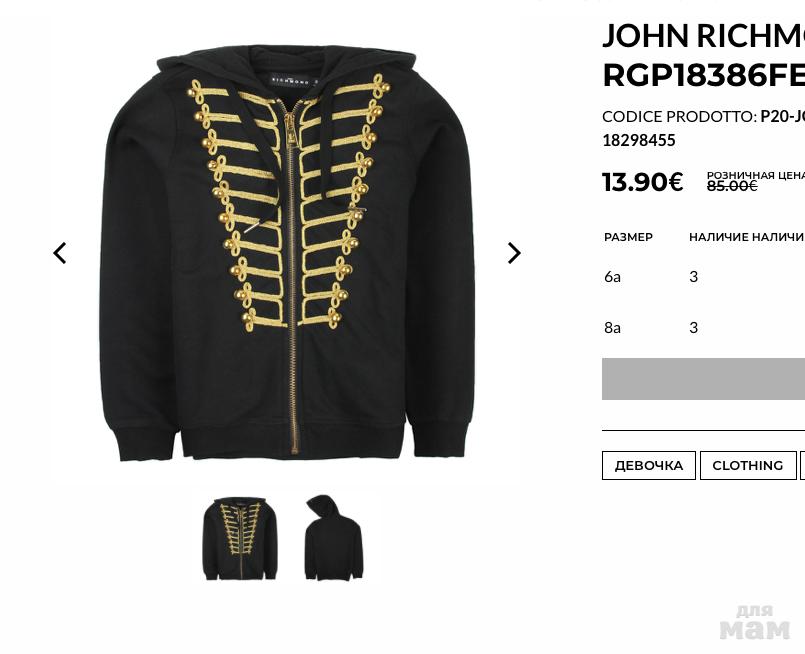Open the main hoodie product image
The height and width of the screenshot is (654, 805).
[286, 253]
